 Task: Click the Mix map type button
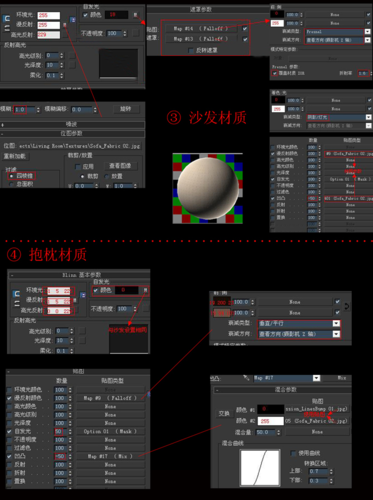tap(342, 378)
